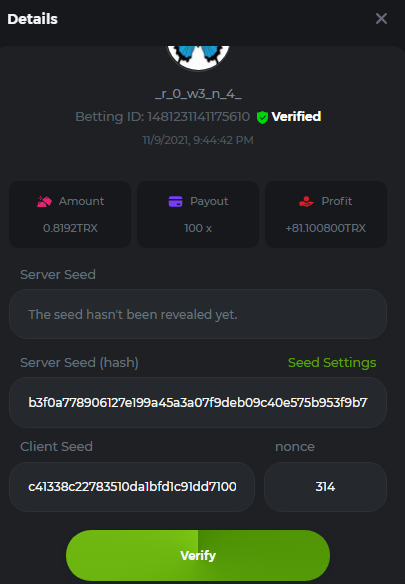Click the green Verify button
This screenshot has height=584, width=405.
pos(198,555)
